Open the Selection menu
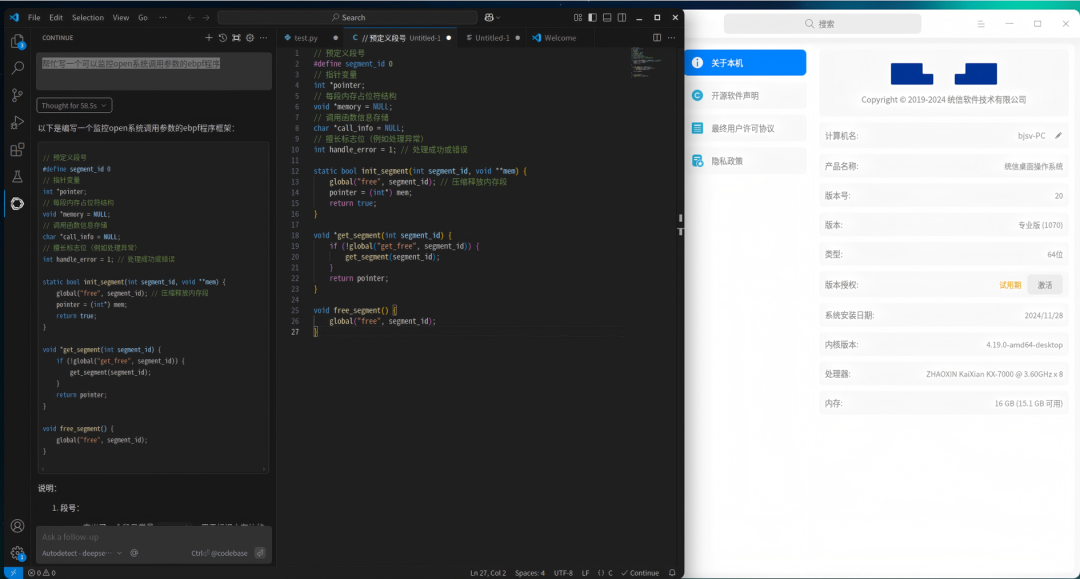The height and width of the screenshot is (579, 1080). (x=87, y=18)
